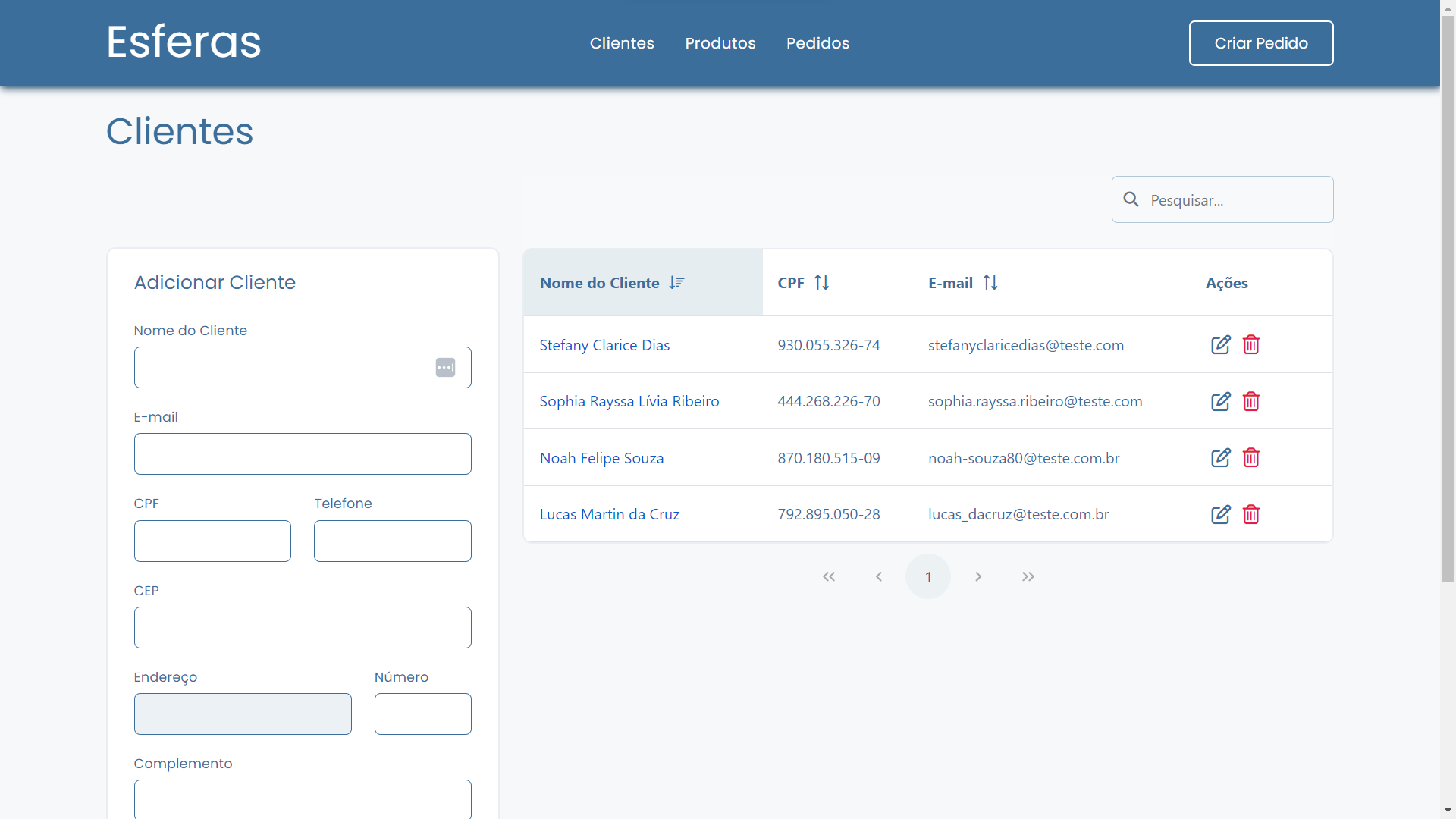Click the Complemento input field
This screenshot has width=1456, height=819.
click(303, 799)
